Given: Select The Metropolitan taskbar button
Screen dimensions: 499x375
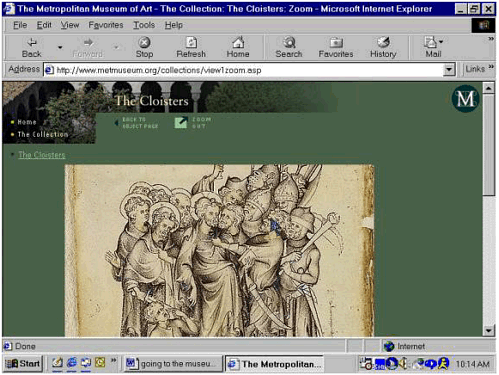Looking at the screenshot, I should 274,364.
